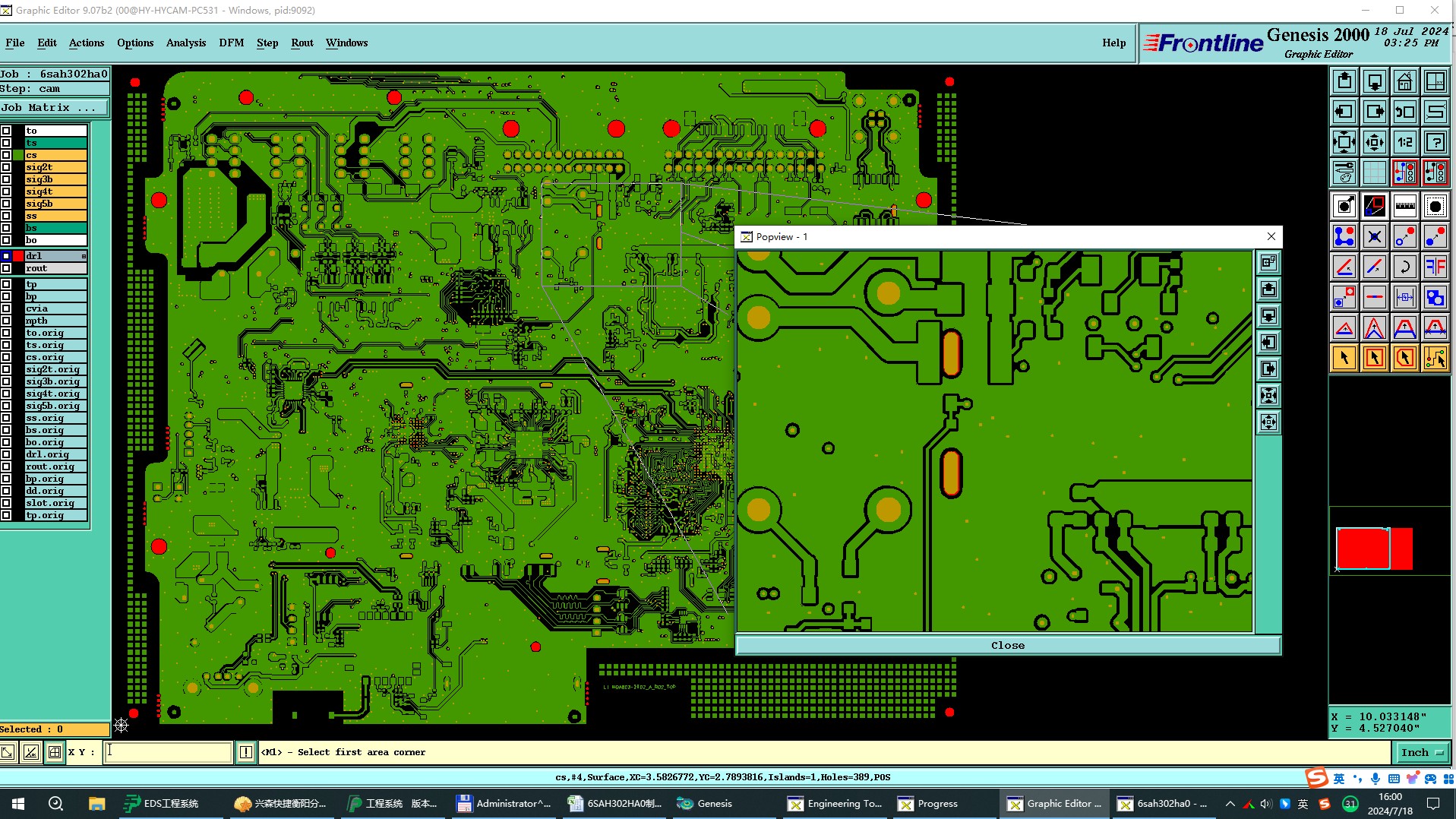The width and height of the screenshot is (1456, 819).
Task: Toggle the 'to' layer checkbox
Action: pyautogui.click(x=6, y=131)
